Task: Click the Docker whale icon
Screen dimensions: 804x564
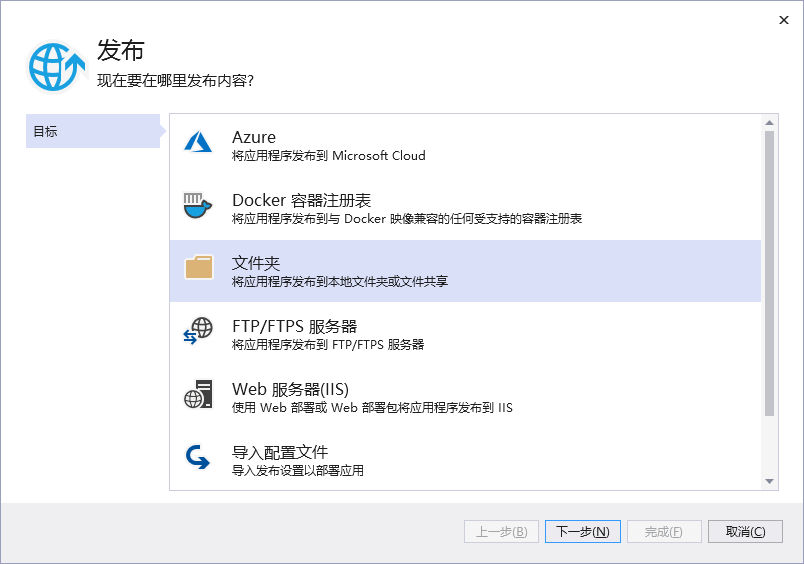Action: pyautogui.click(x=198, y=206)
